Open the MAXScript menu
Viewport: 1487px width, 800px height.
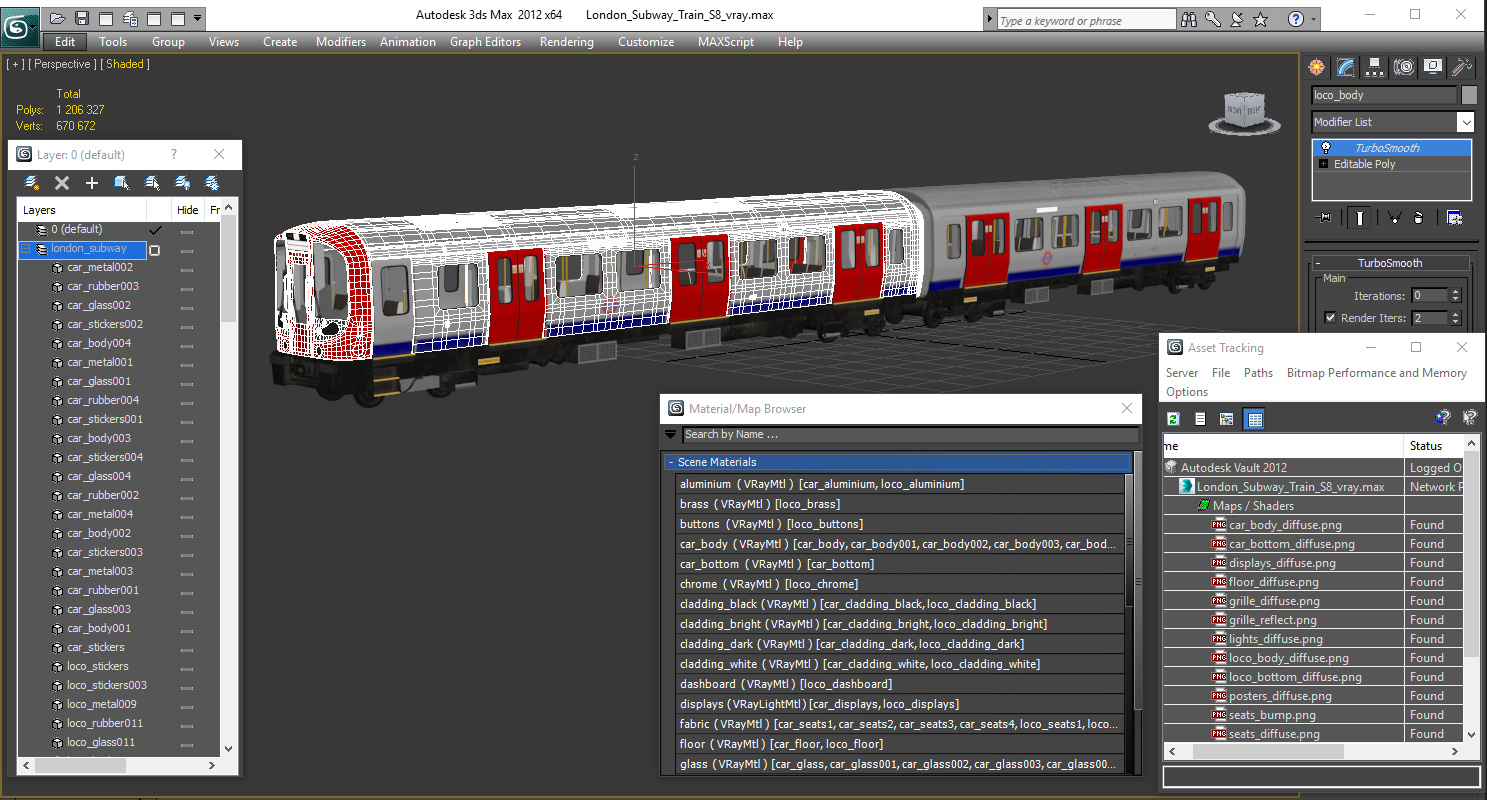click(x=726, y=42)
